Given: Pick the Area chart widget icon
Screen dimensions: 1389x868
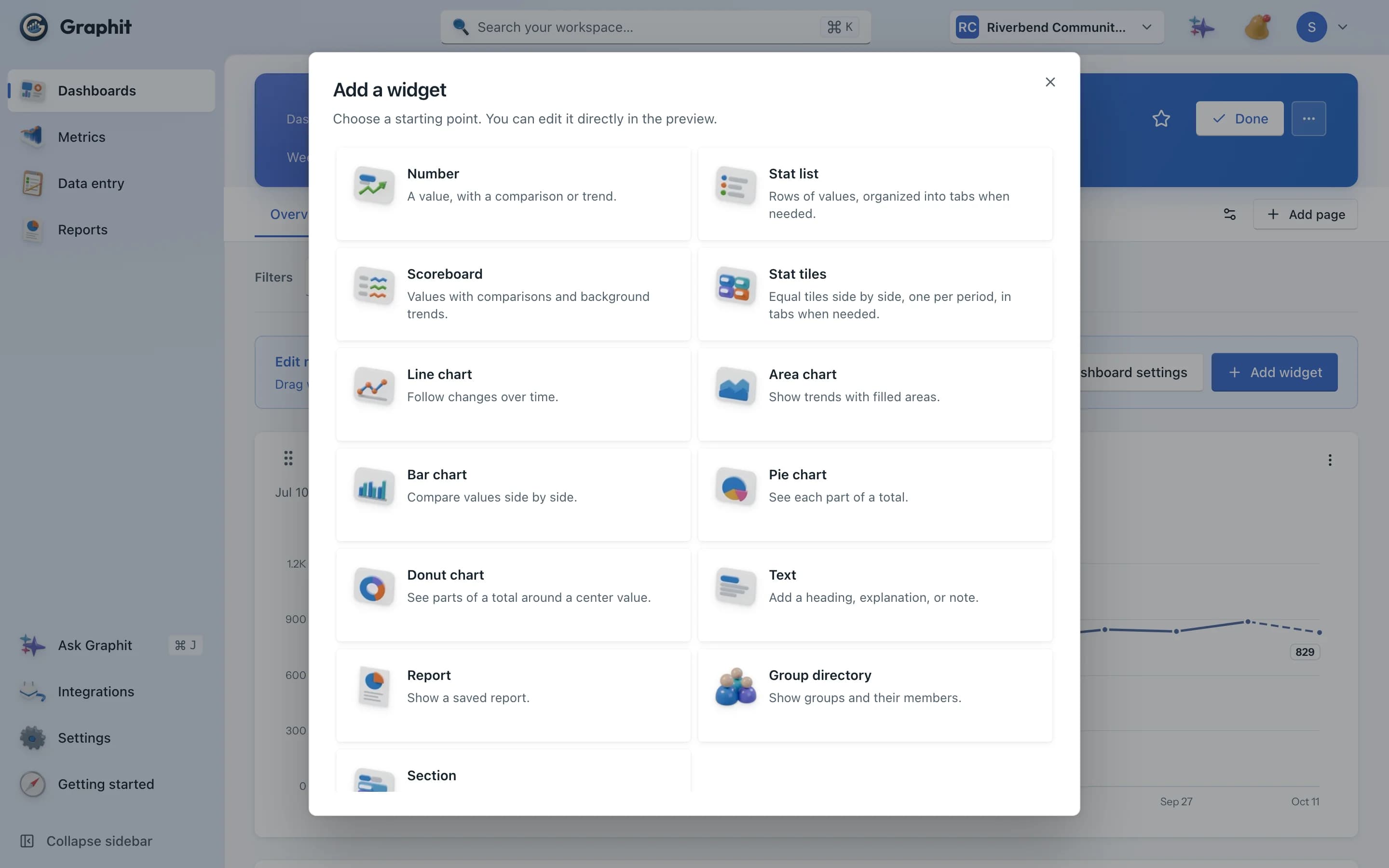Looking at the screenshot, I should click(x=735, y=386).
